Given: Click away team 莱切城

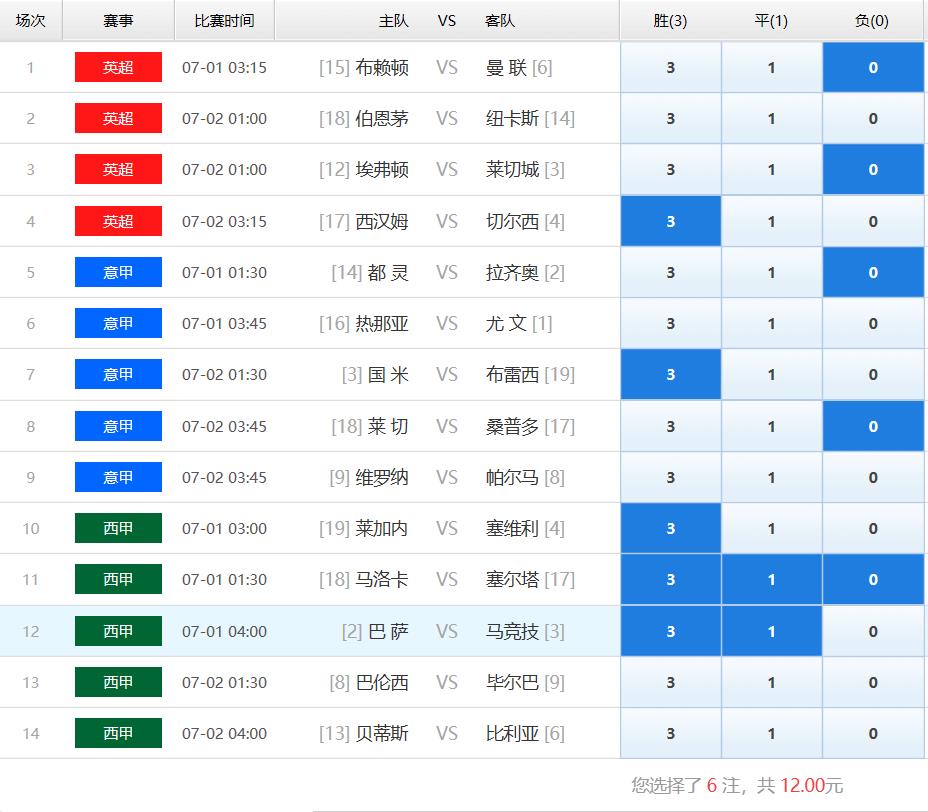Looking at the screenshot, I should pos(513,169).
